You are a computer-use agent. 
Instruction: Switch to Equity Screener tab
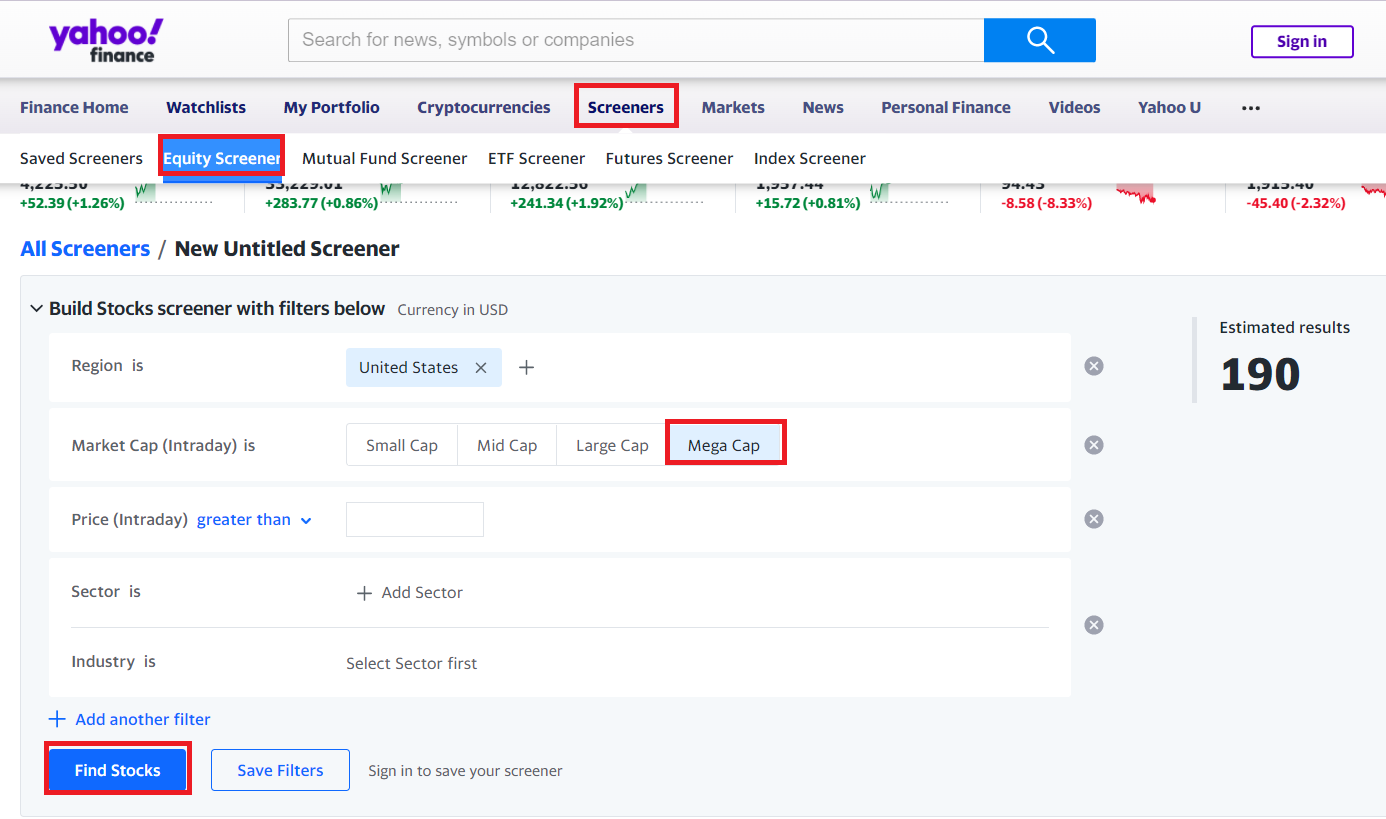tap(222, 158)
